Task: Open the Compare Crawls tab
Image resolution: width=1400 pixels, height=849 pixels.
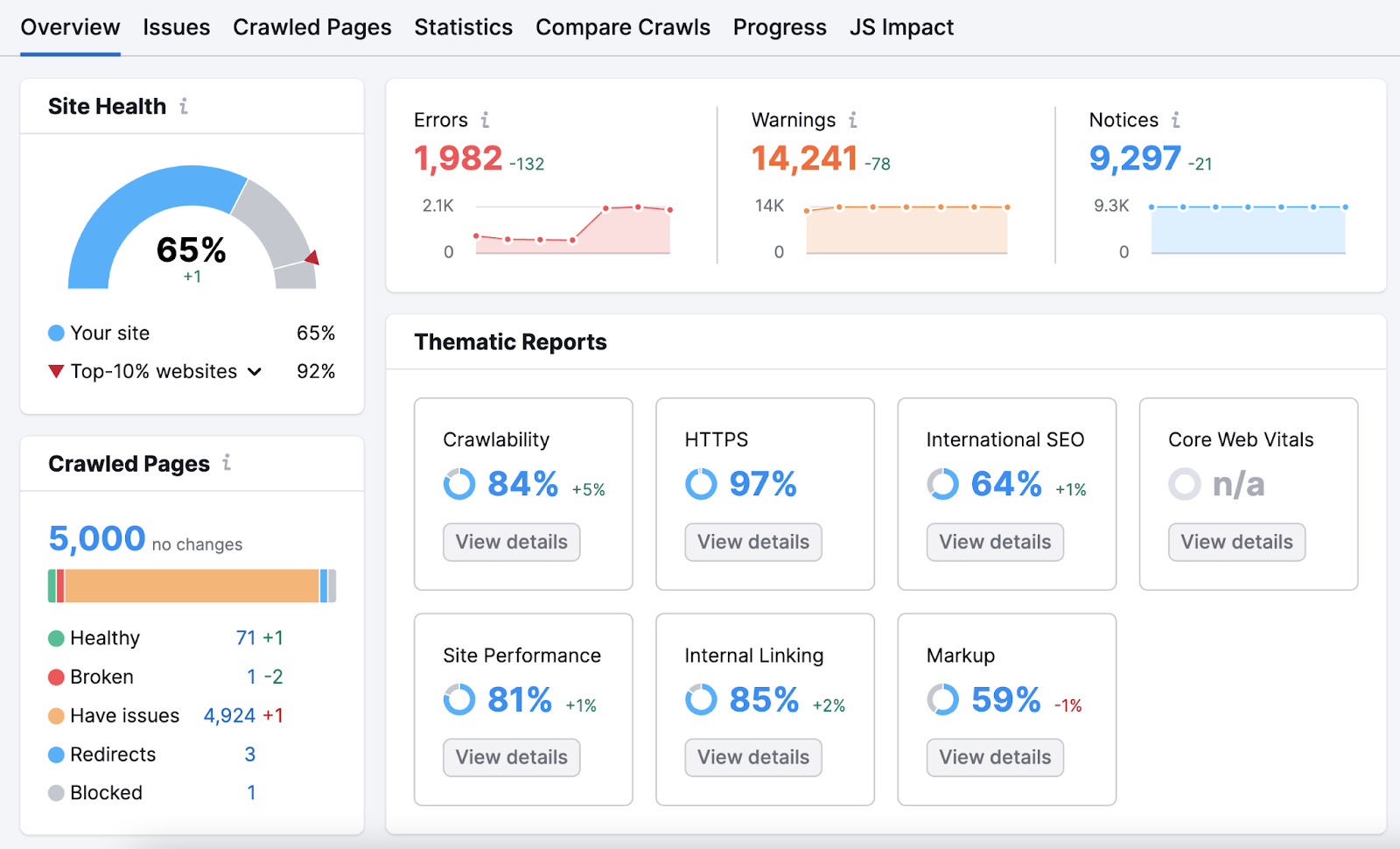Action: tap(623, 26)
